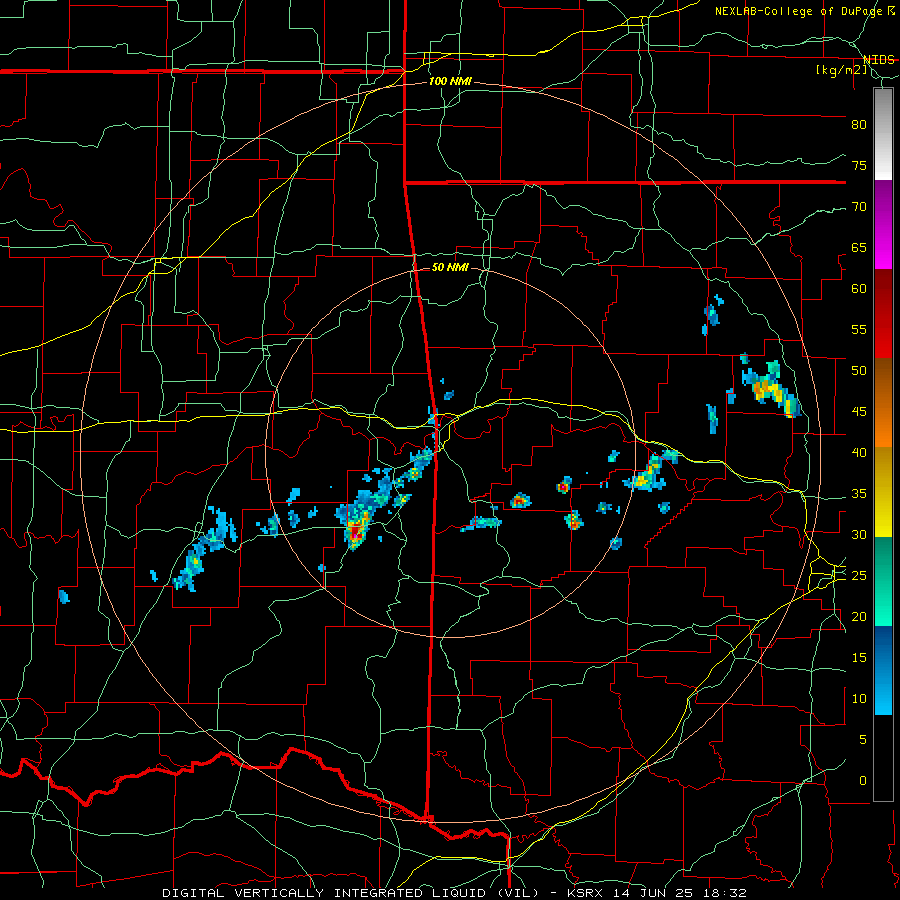Click the legend value 50
900x900 pixels.
pyautogui.click(x=859, y=371)
